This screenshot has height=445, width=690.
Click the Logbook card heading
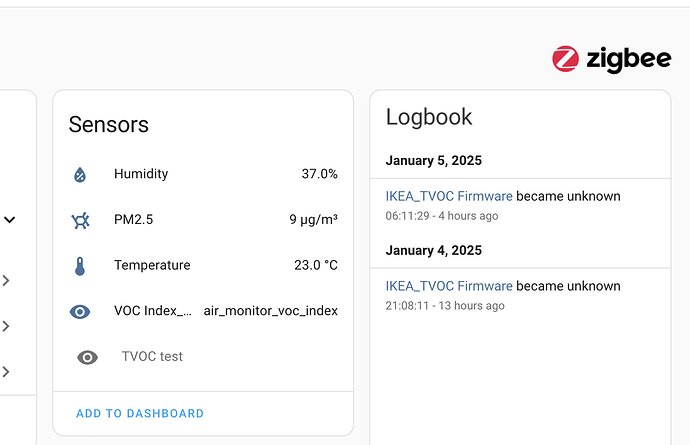pos(429,117)
